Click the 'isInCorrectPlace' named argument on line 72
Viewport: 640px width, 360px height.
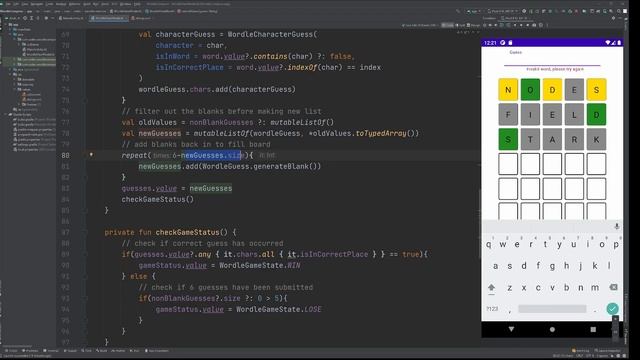pos(189,67)
